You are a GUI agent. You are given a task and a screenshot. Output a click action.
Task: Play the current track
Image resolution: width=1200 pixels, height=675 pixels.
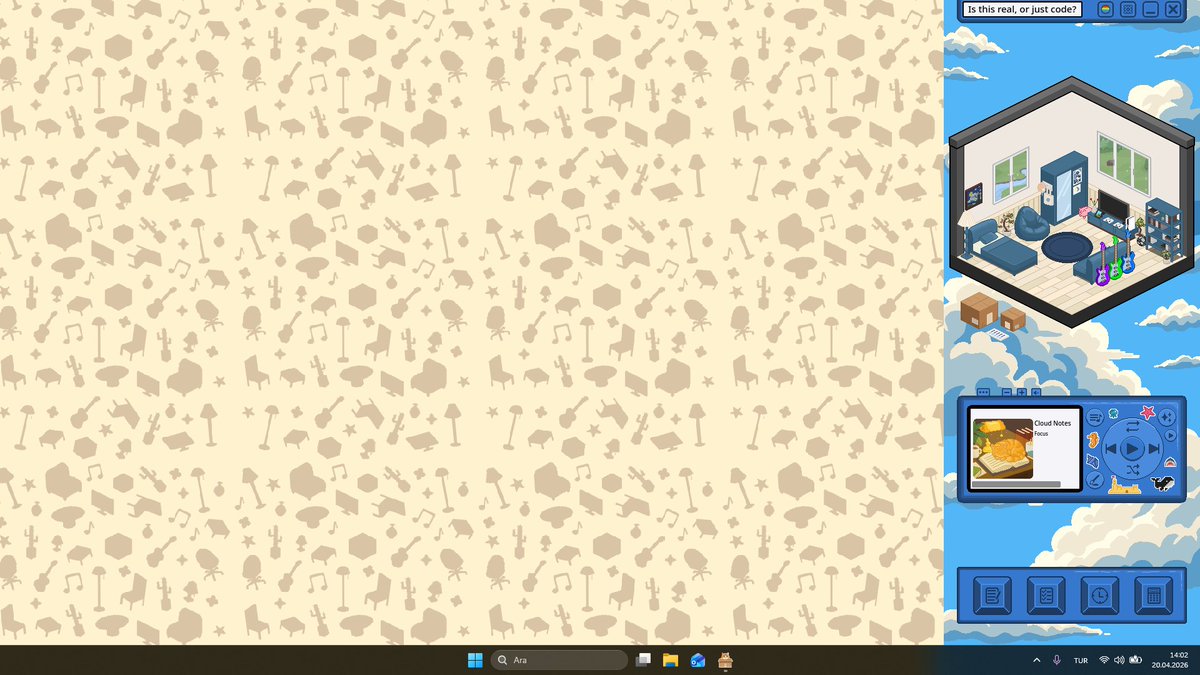[x=1132, y=448]
